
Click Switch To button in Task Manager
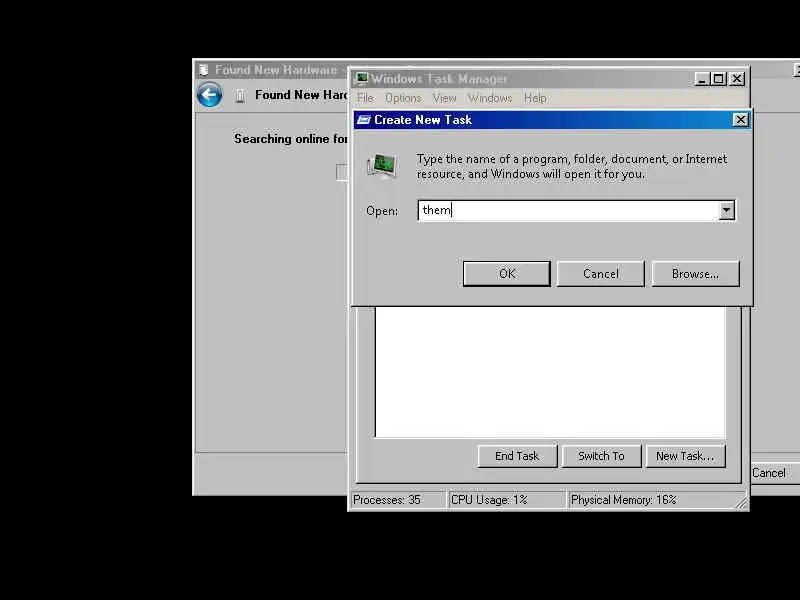click(x=601, y=456)
